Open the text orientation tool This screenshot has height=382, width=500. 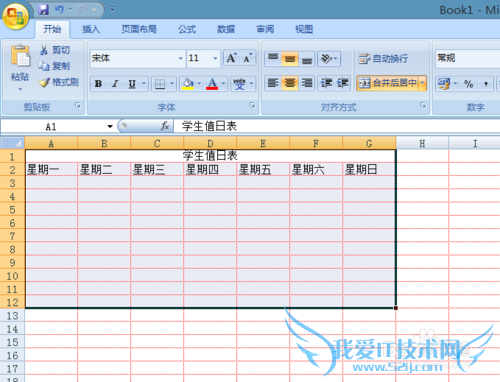[329, 59]
